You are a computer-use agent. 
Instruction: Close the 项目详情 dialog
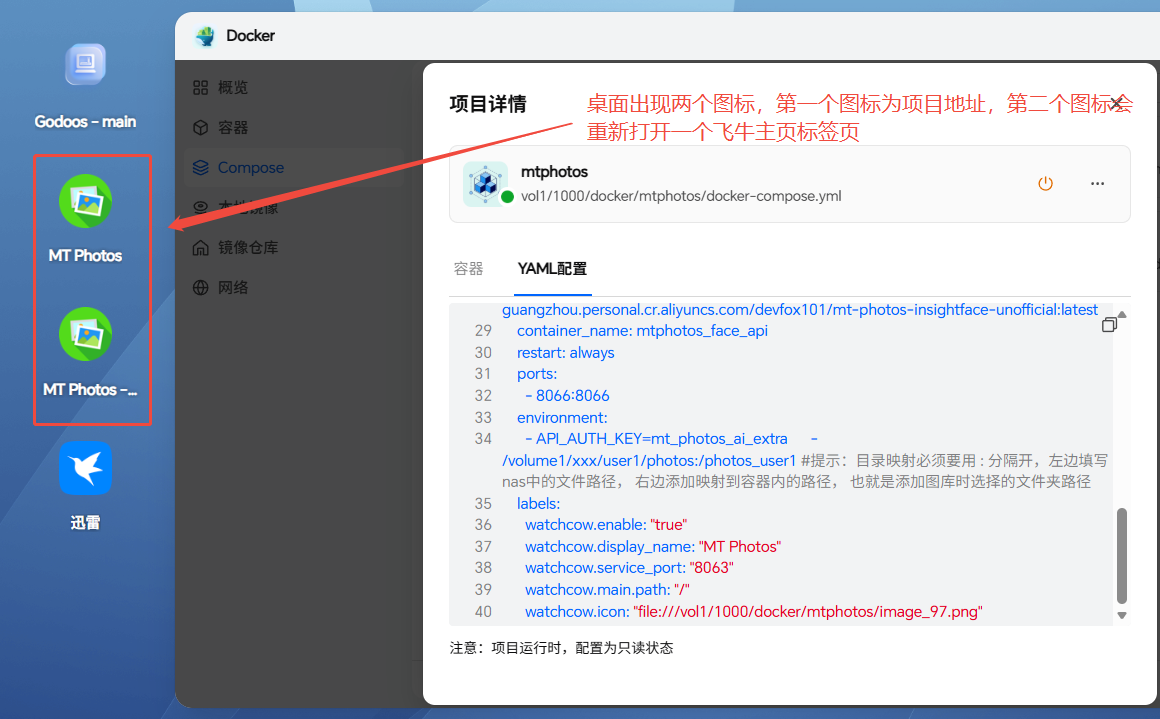click(1117, 103)
